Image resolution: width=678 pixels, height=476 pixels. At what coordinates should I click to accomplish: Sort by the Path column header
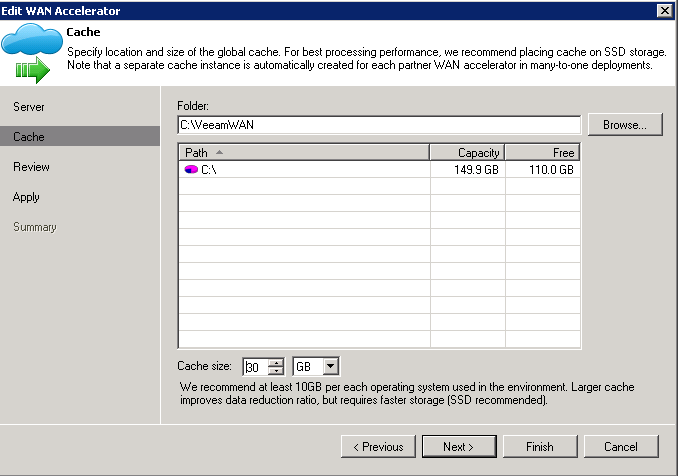(x=304, y=153)
